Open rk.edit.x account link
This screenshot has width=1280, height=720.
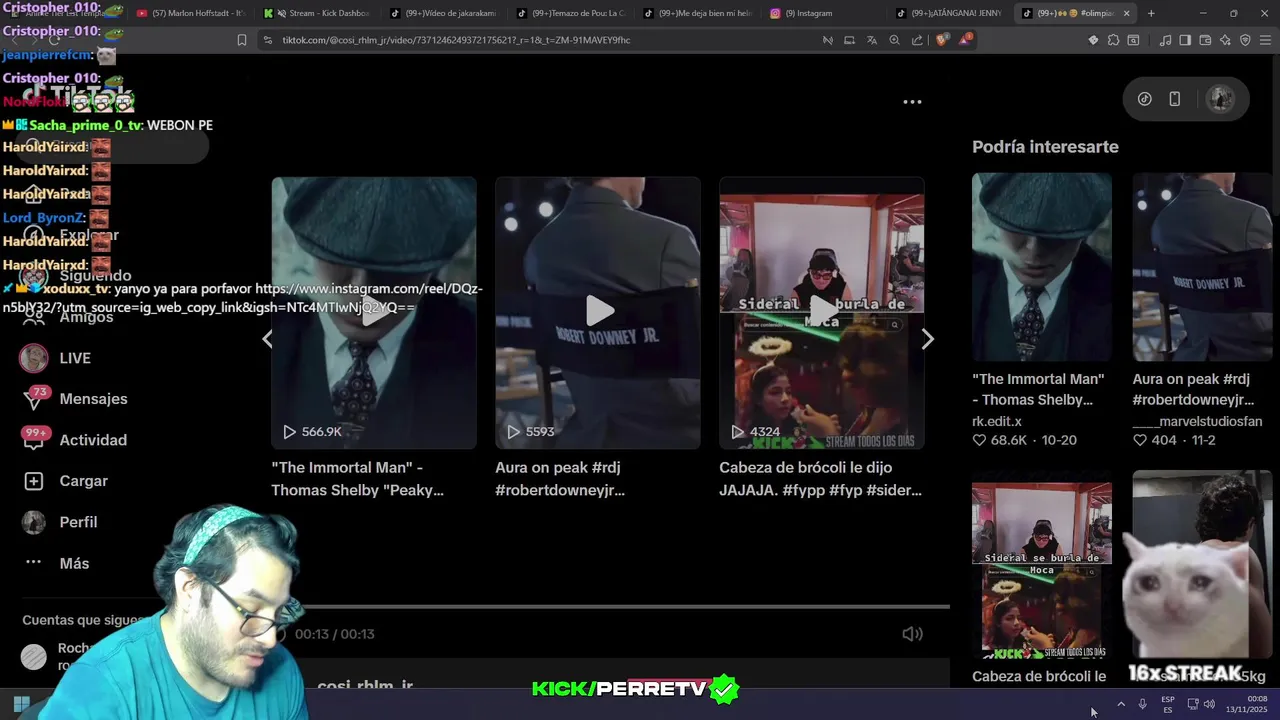[x=997, y=421]
